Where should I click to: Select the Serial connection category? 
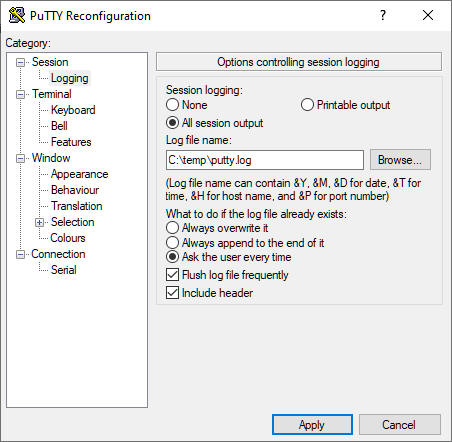[x=63, y=270]
